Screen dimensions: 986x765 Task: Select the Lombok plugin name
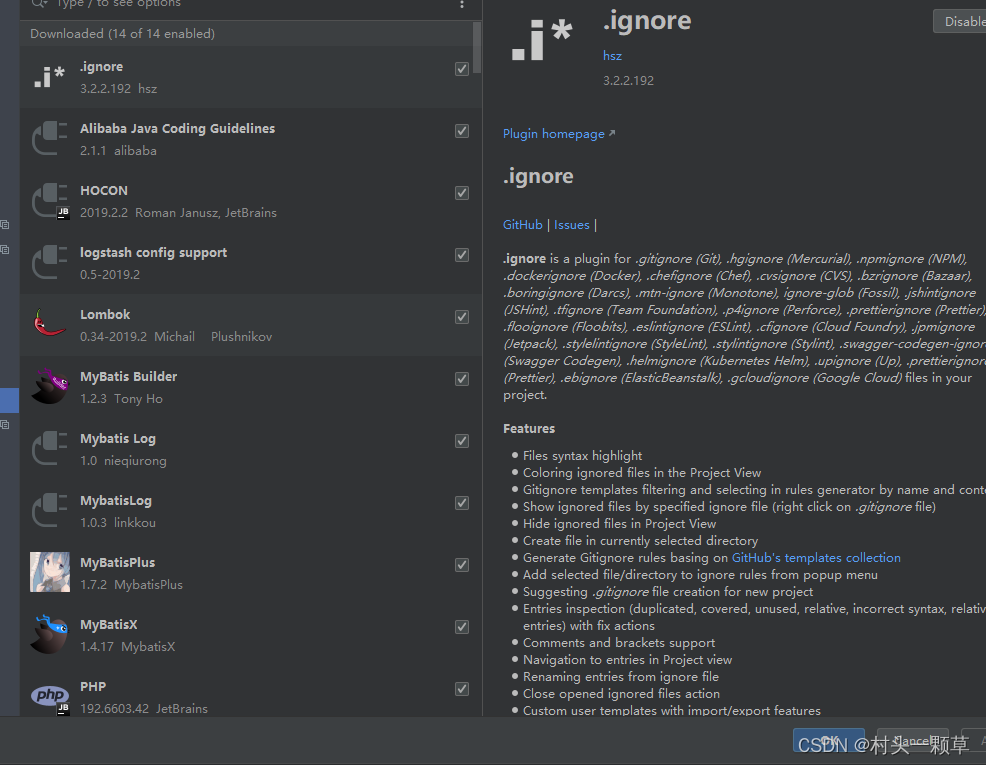pyautogui.click(x=105, y=314)
